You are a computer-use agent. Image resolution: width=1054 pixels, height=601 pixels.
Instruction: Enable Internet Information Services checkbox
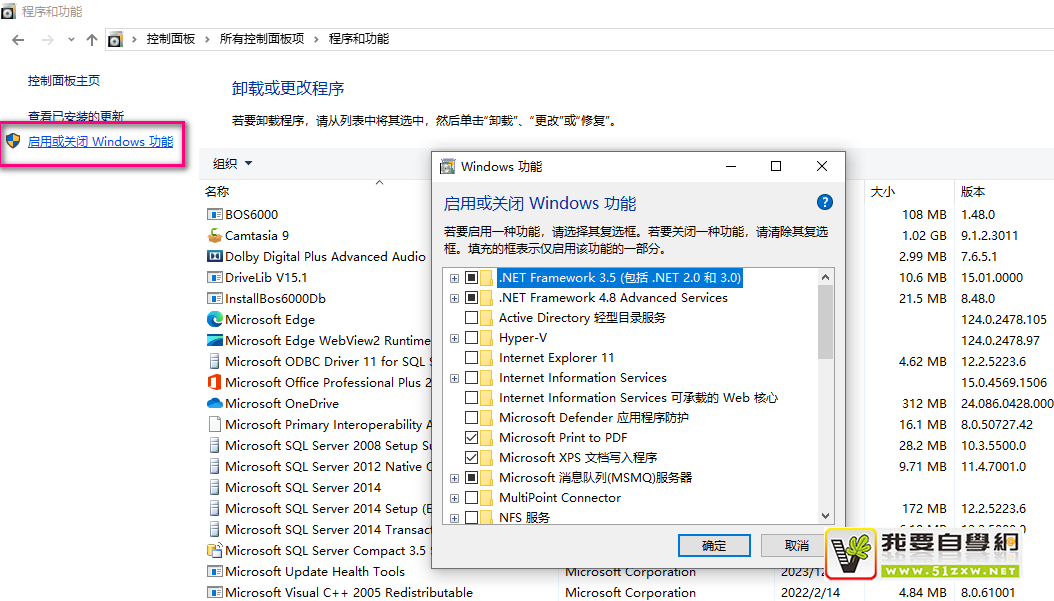click(x=471, y=378)
